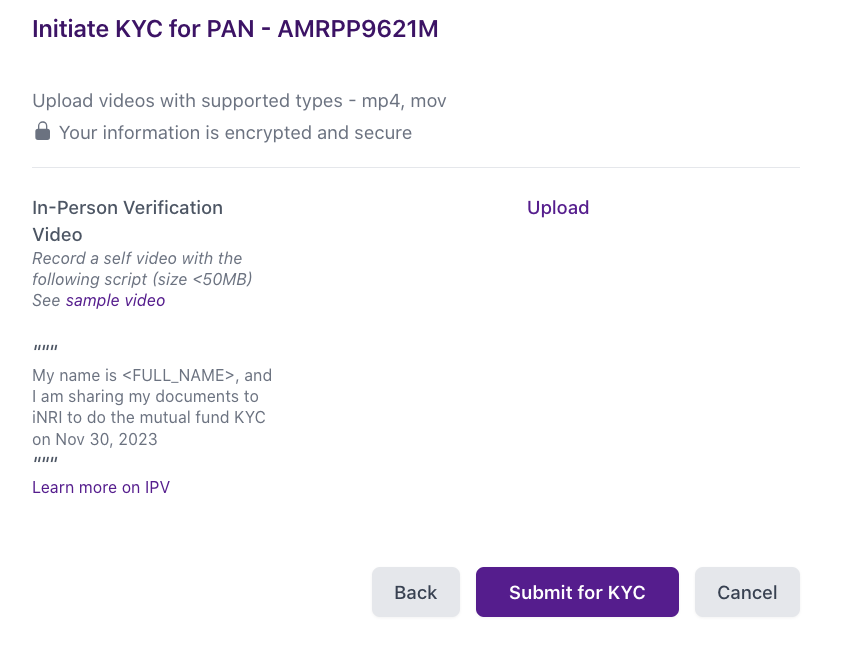Open the sample video link
The height and width of the screenshot is (652, 848).
pos(115,300)
